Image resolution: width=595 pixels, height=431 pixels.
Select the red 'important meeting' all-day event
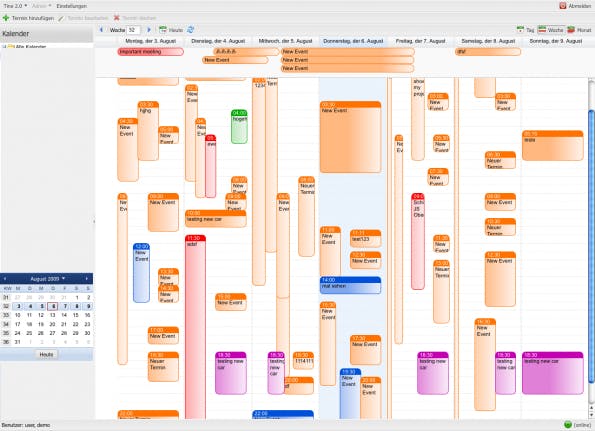pos(151,52)
